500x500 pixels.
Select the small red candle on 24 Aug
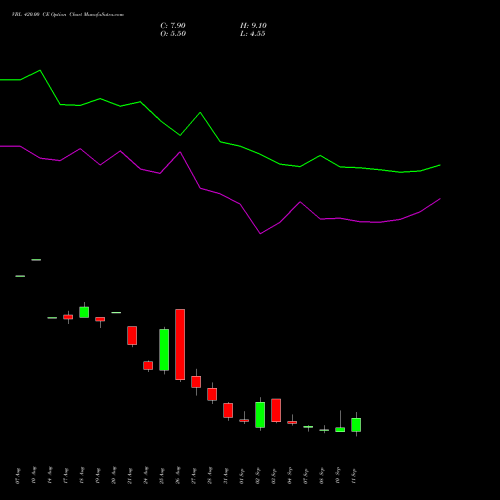point(148,366)
